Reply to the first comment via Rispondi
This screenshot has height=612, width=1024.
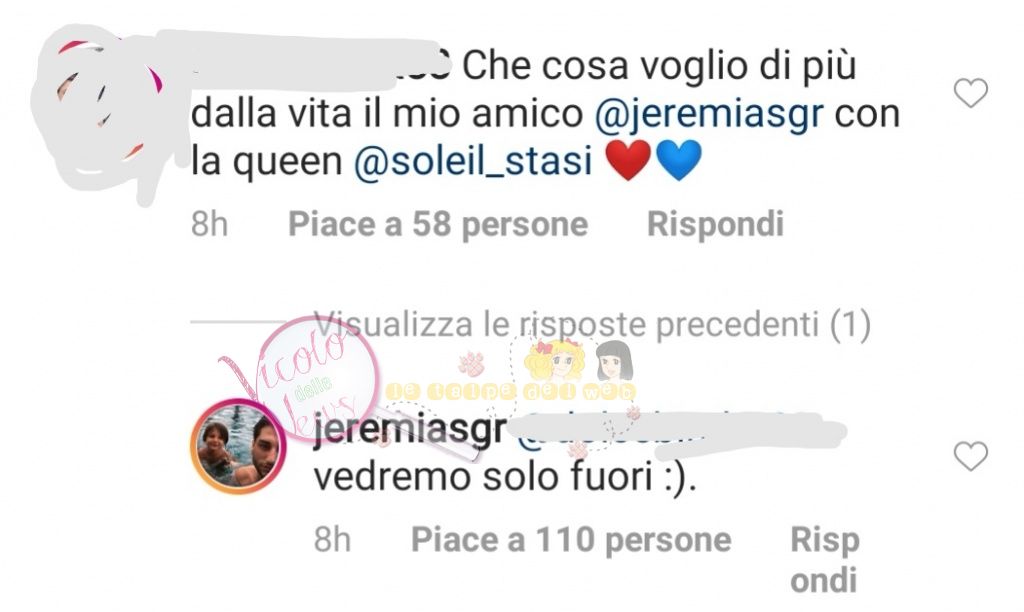(715, 224)
